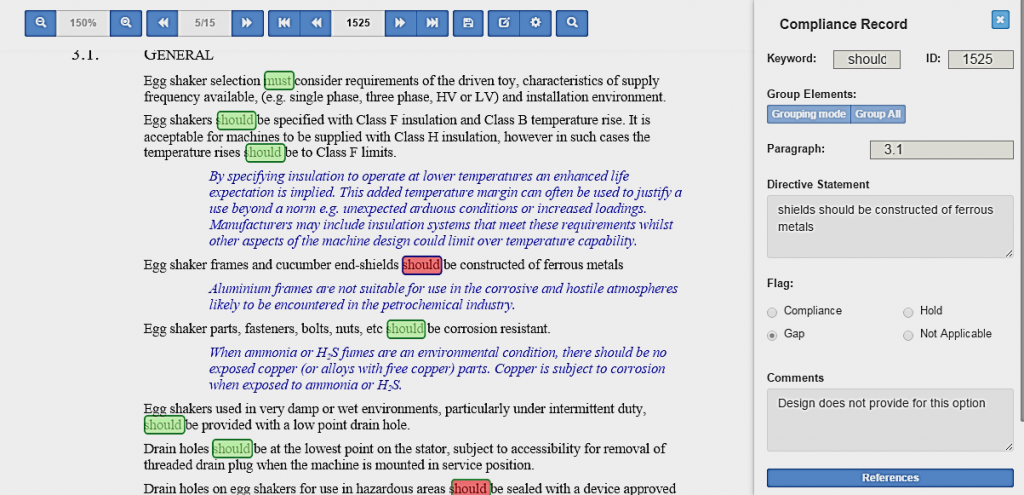Select 'should' before 'be specified with Class F'
This screenshot has height=495, width=1024.
[x=236, y=120]
